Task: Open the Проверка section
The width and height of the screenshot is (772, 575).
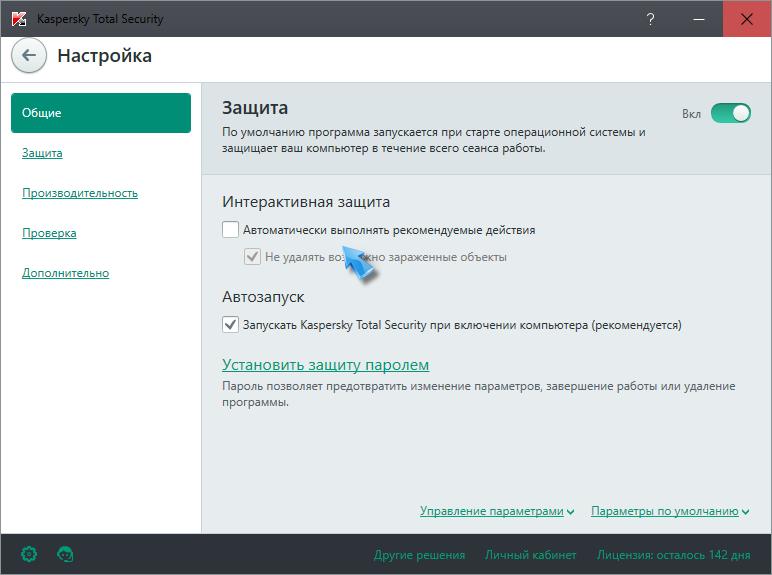Action: (49, 233)
